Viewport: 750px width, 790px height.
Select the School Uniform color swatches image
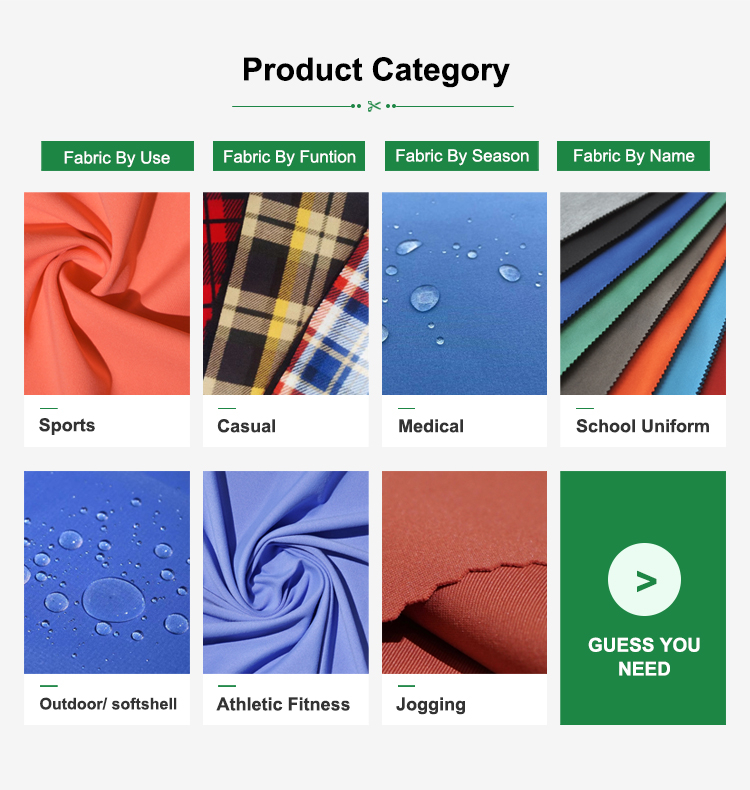(643, 293)
